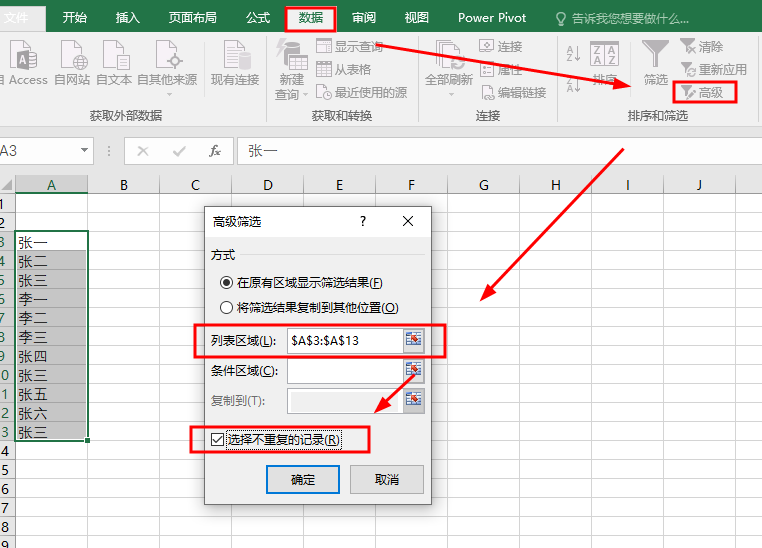Switch to the 公式 formulas tab
Screen dimensions: 762x548
[x=258, y=18]
